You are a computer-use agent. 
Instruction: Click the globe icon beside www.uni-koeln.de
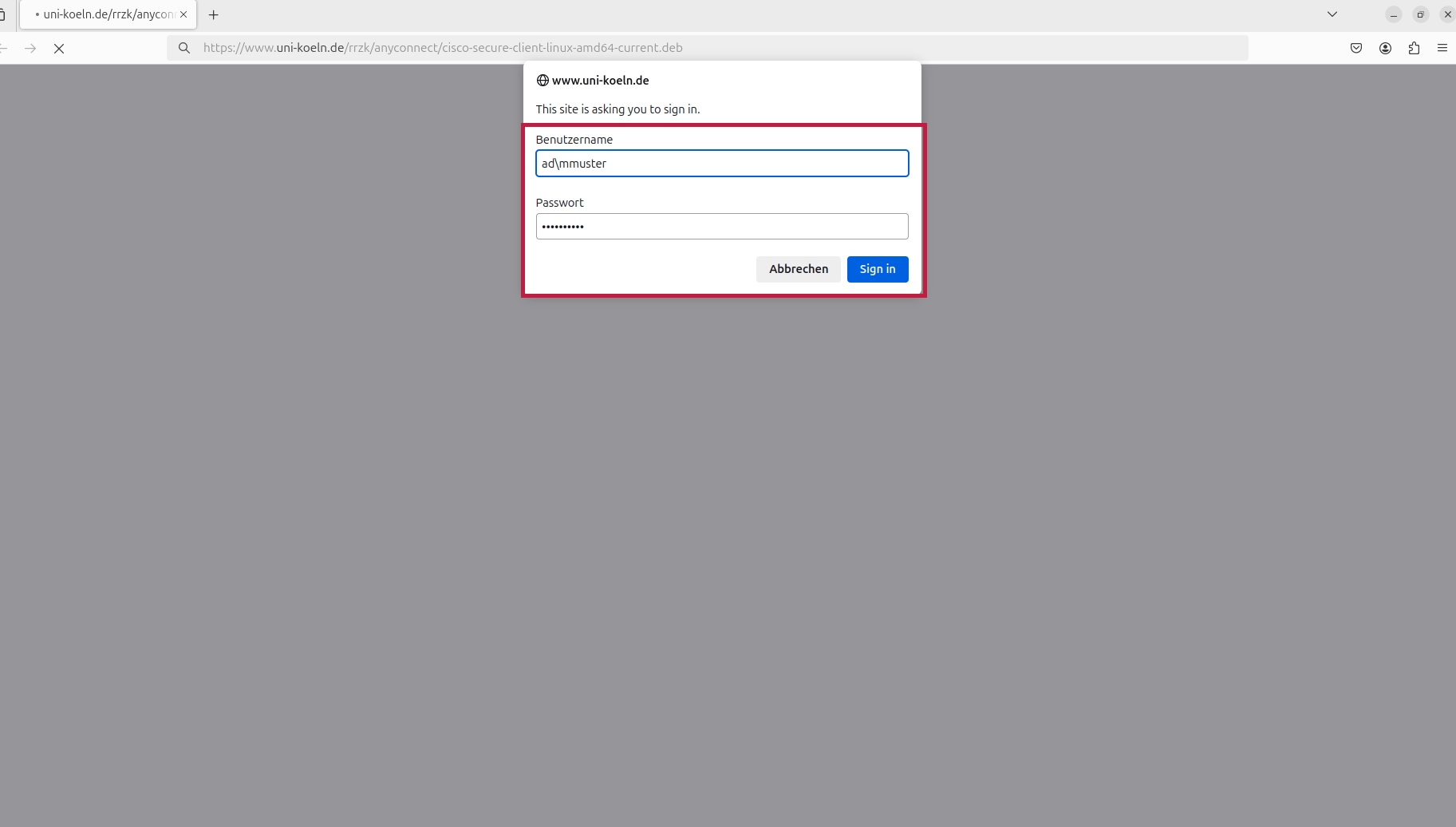click(543, 81)
